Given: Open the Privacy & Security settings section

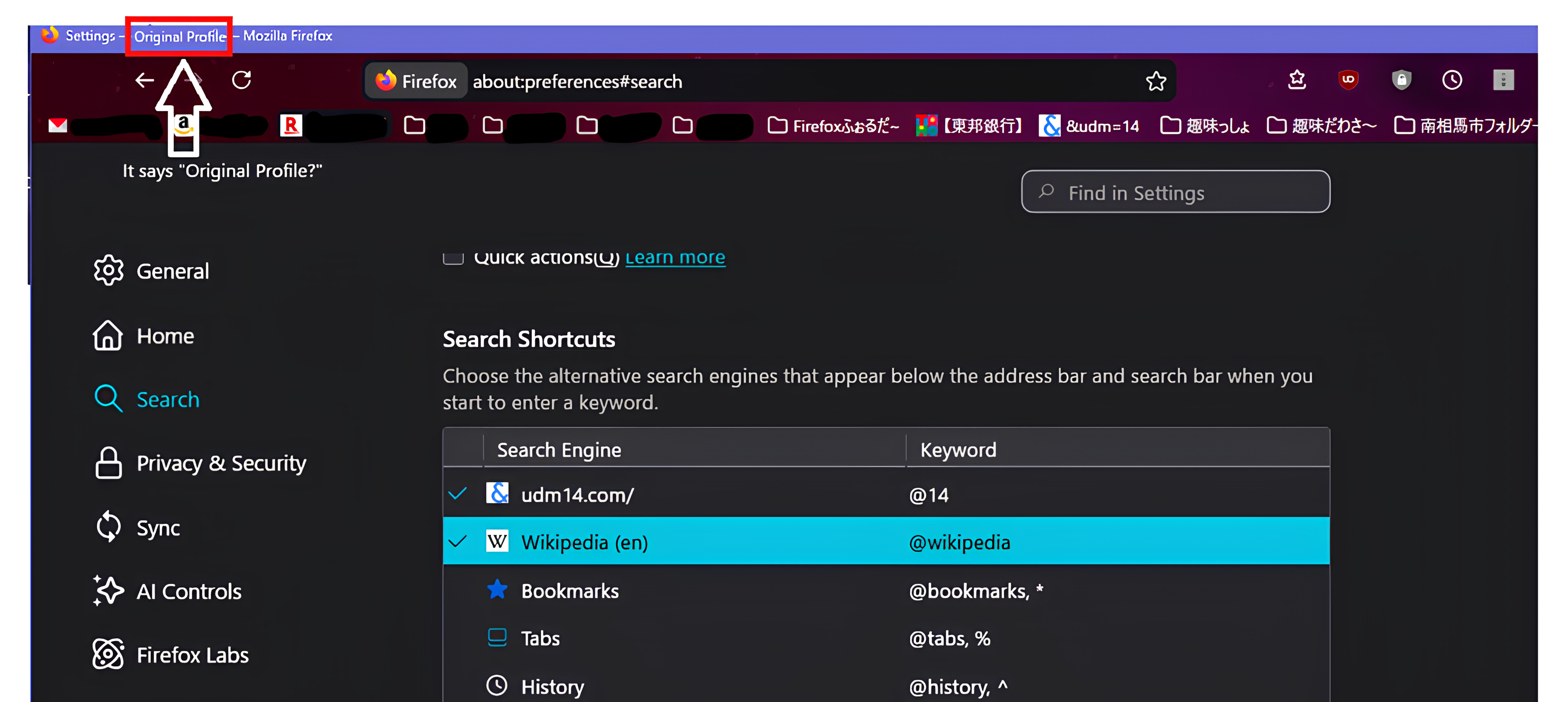Looking at the screenshot, I should pos(221,463).
